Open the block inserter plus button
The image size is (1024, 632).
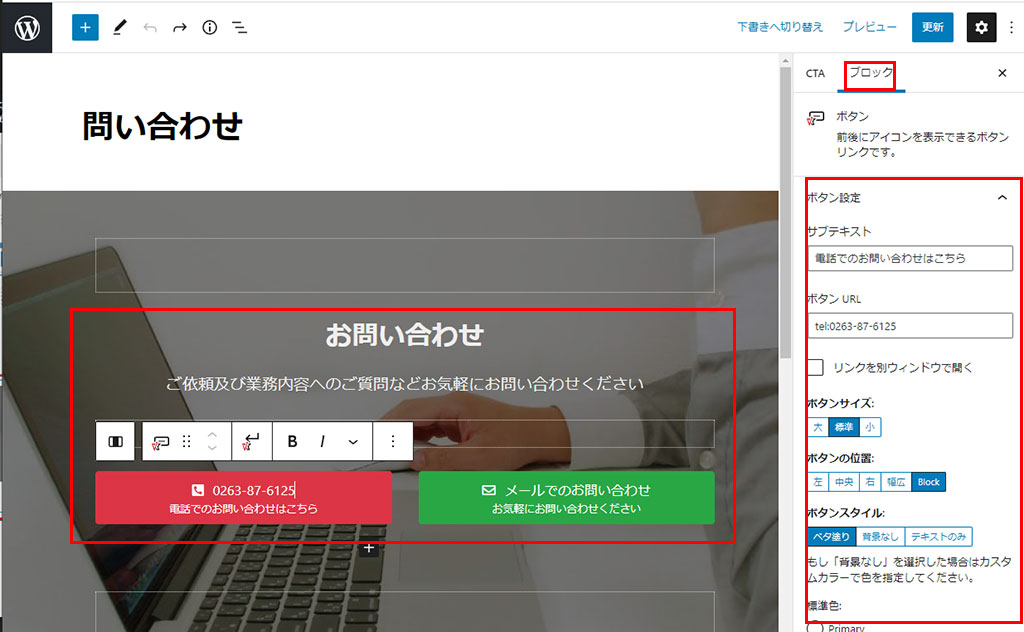[x=85, y=27]
